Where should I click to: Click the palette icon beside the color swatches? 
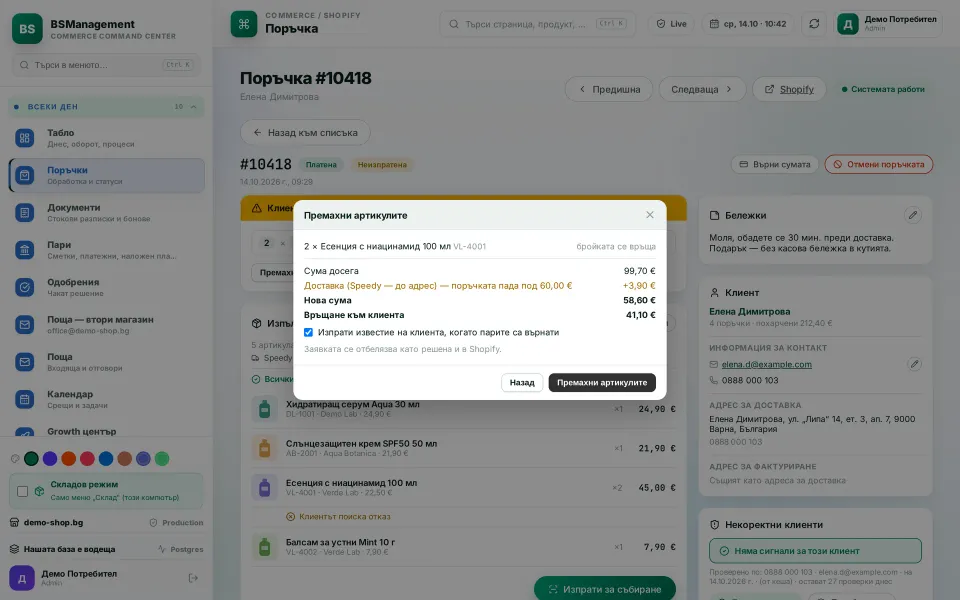15,459
